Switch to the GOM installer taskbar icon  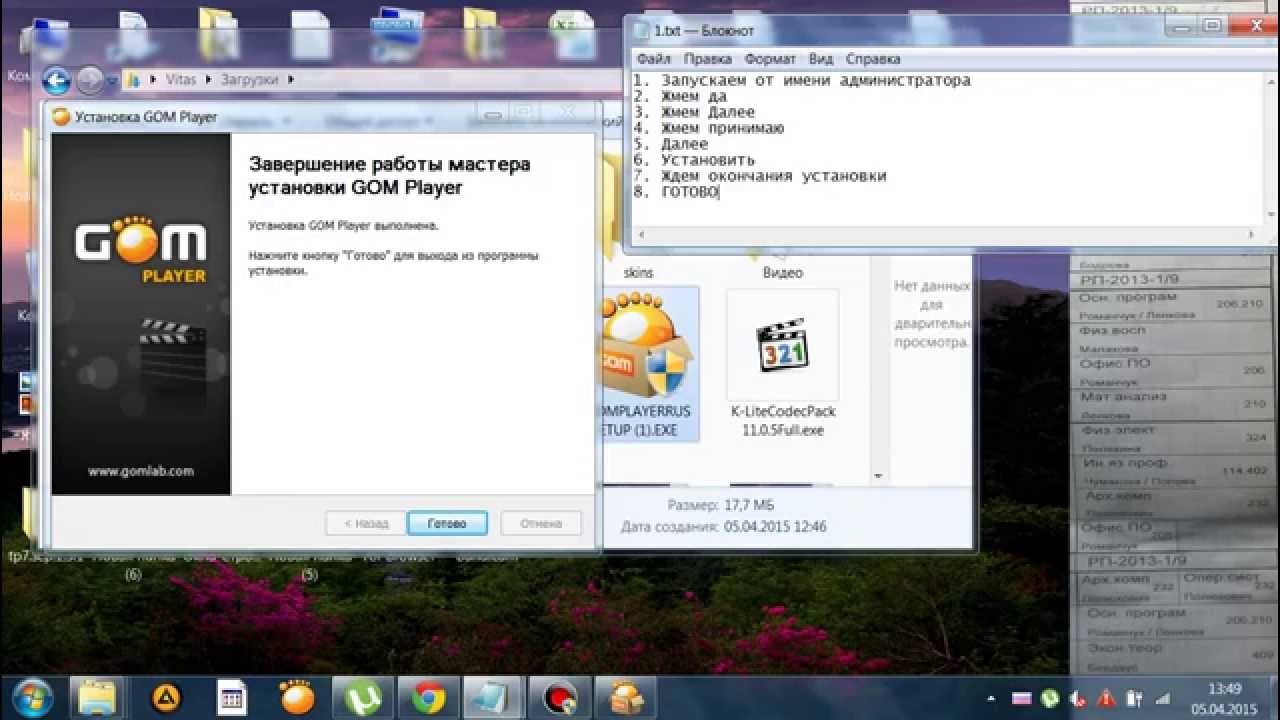coord(626,697)
